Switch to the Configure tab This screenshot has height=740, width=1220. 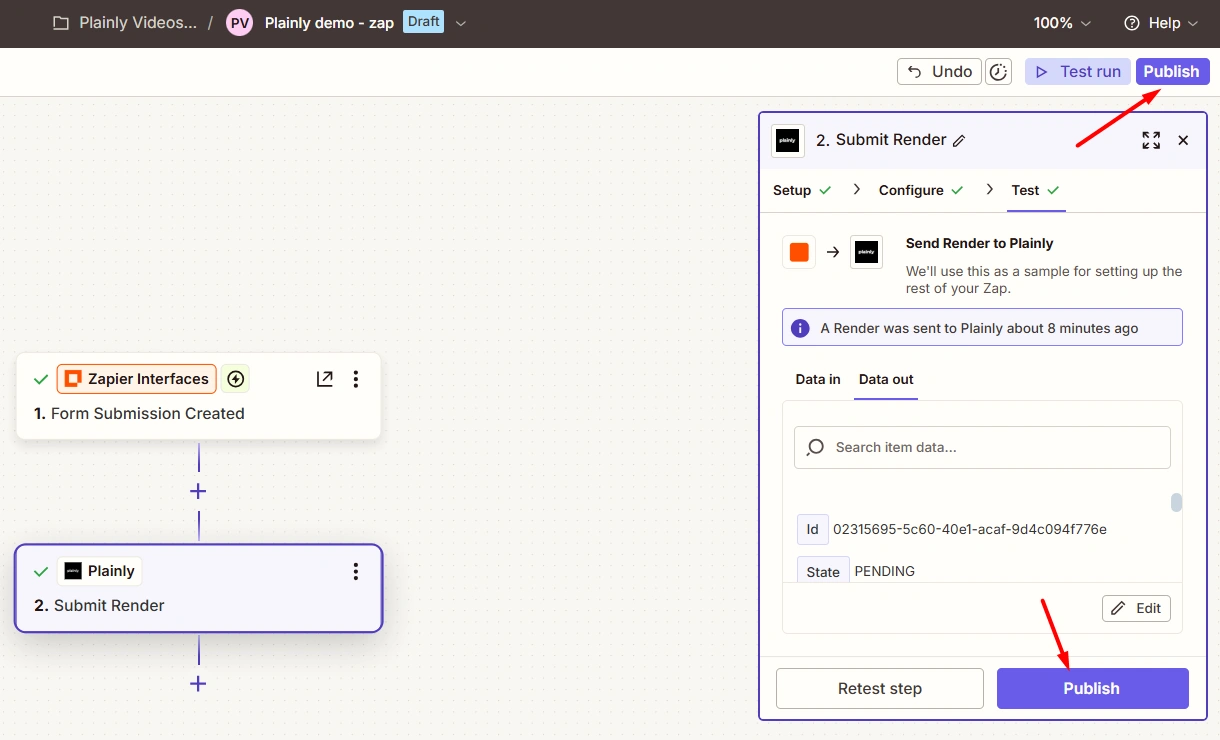(921, 190)
